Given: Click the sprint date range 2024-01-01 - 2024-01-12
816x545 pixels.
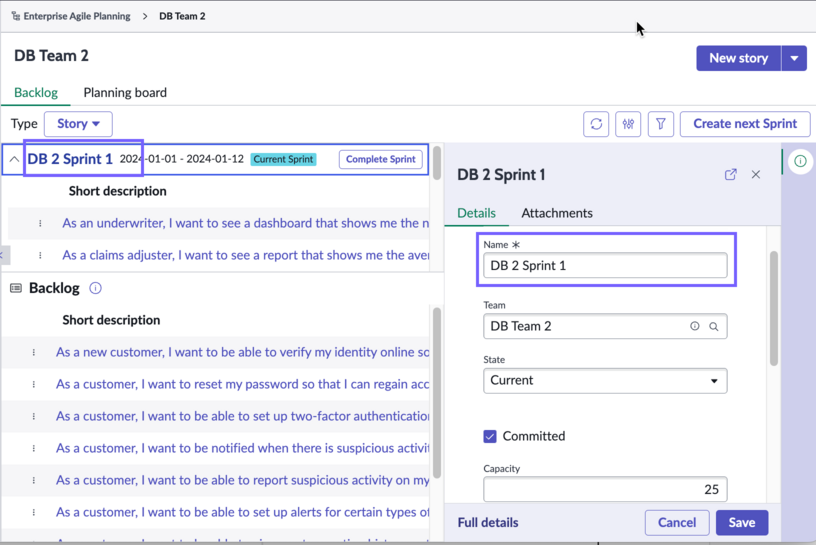Looking at the screenshot, I should click(x=182, y=159).
